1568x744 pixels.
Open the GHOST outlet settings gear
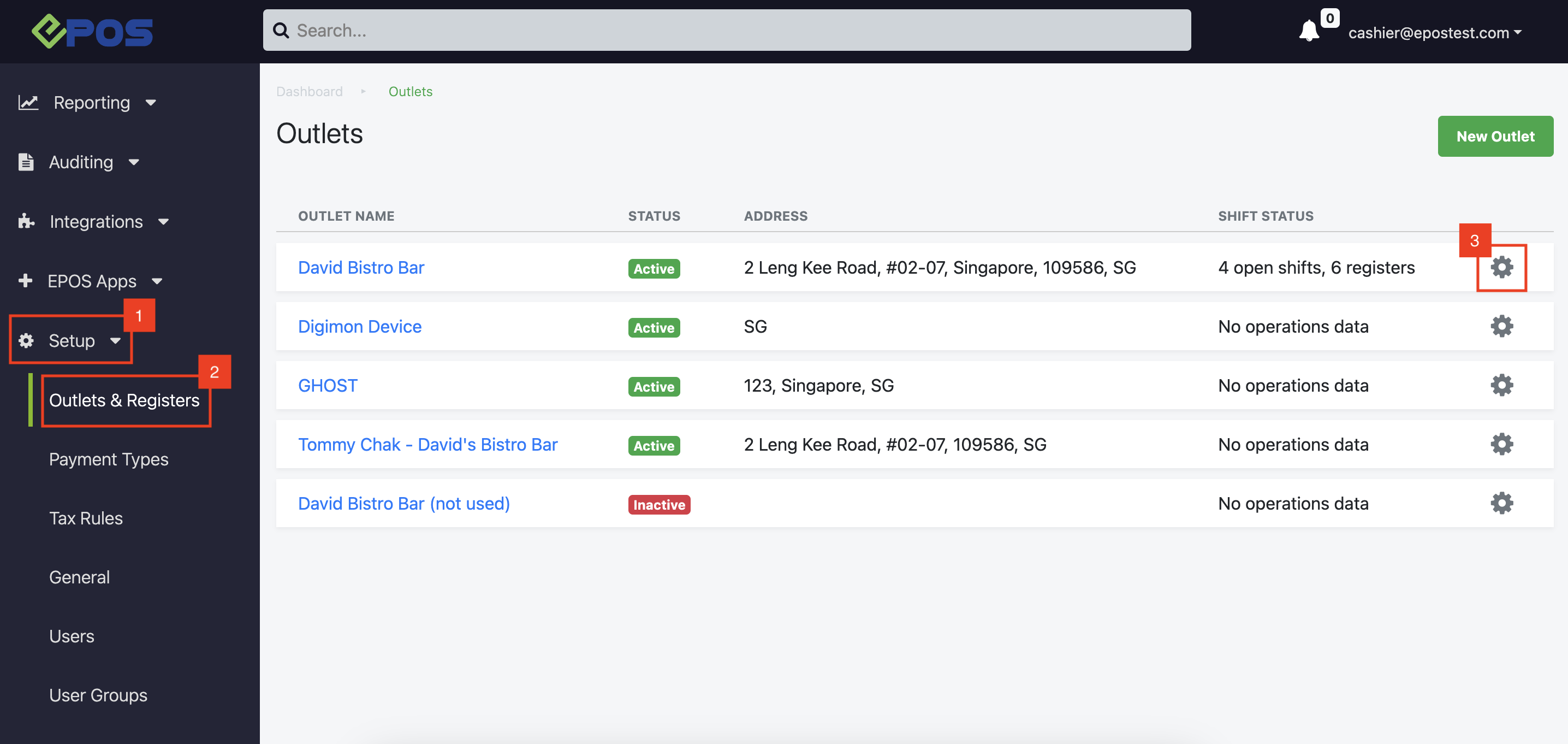point(1501,386)
